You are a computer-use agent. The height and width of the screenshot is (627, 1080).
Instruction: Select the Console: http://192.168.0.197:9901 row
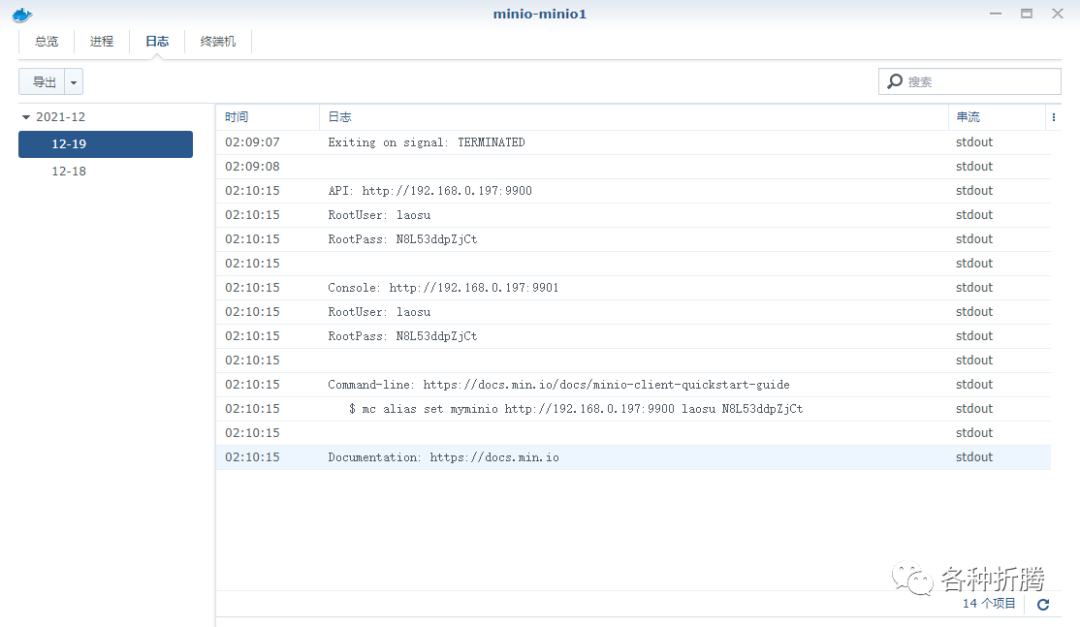(634, 288)
